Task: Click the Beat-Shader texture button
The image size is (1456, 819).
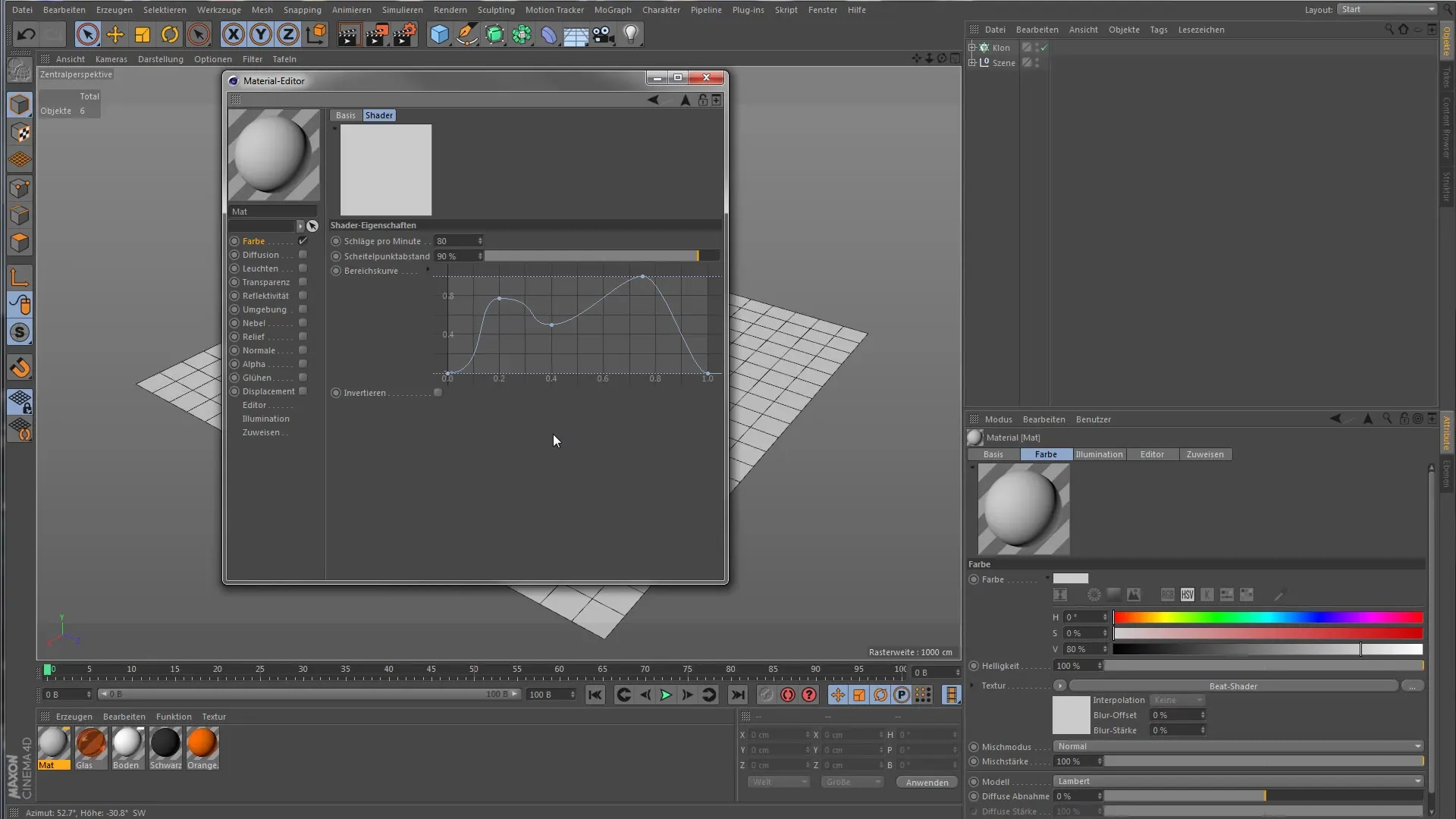Action: (x=1233, y=686)
